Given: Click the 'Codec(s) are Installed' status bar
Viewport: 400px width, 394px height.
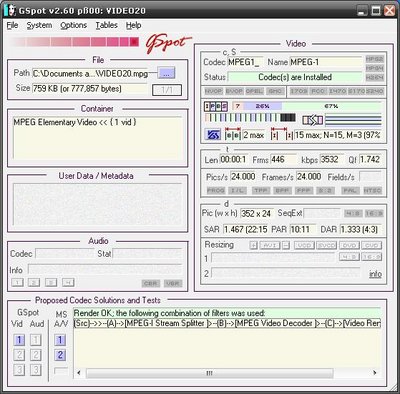Looking at the screenshot, I should 295,77.
